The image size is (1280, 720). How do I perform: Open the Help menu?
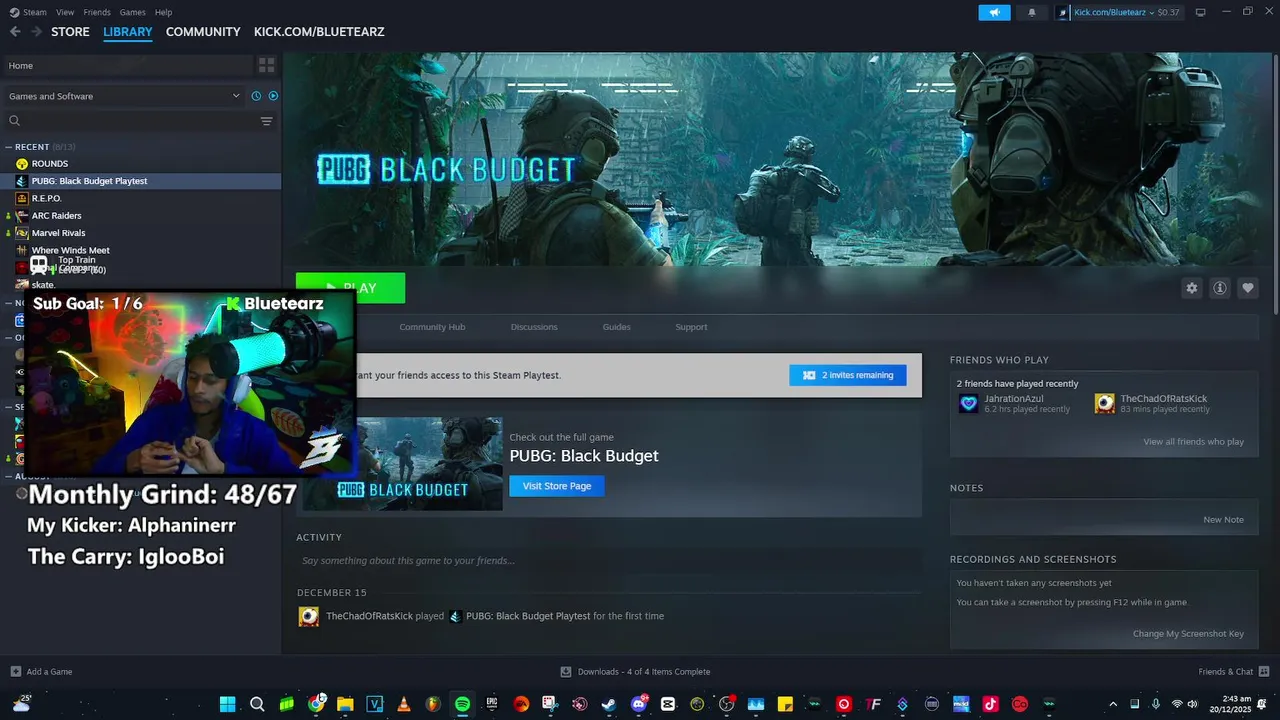[x=163, y=12]
